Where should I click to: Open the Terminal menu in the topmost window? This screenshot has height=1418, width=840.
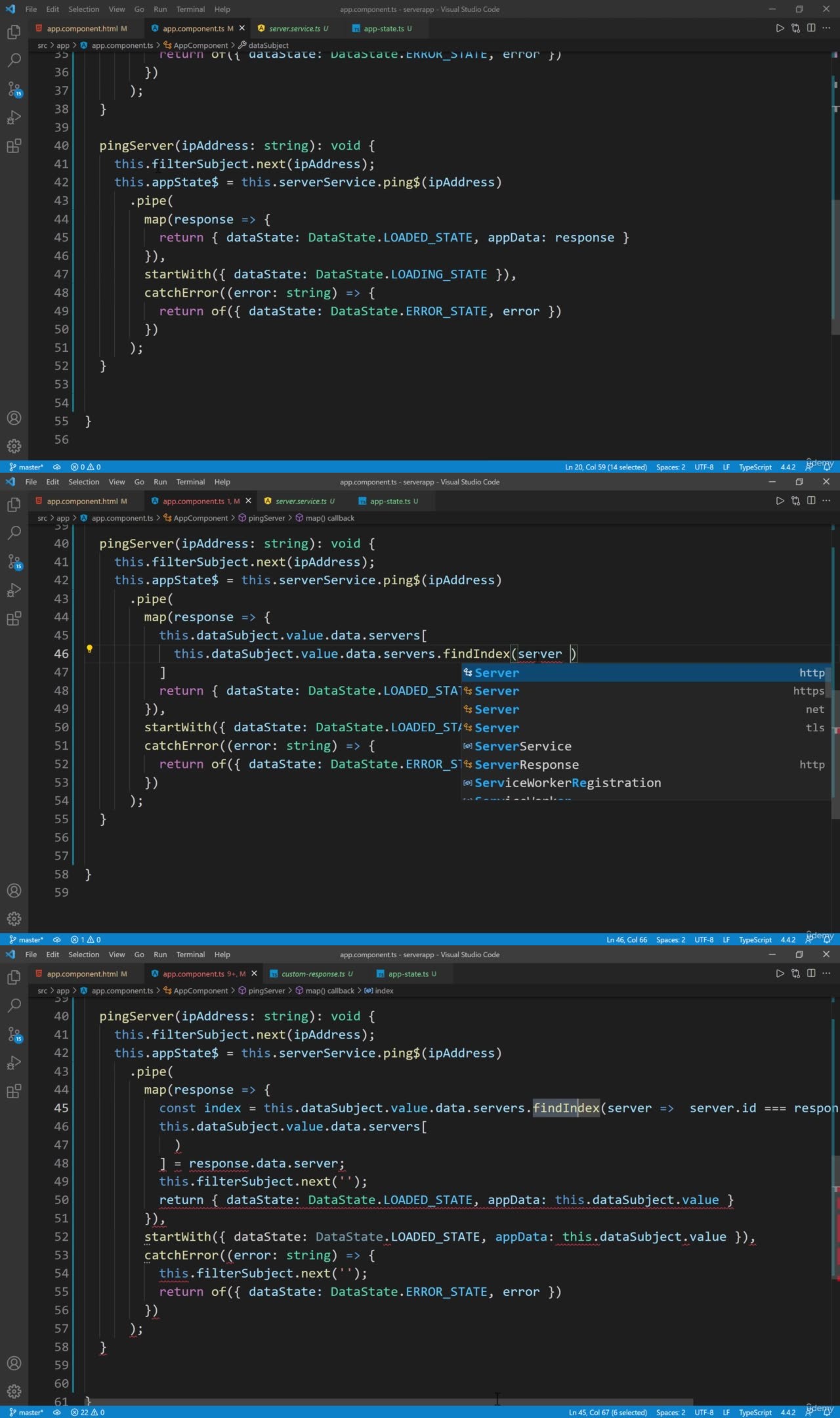(190, 9)
